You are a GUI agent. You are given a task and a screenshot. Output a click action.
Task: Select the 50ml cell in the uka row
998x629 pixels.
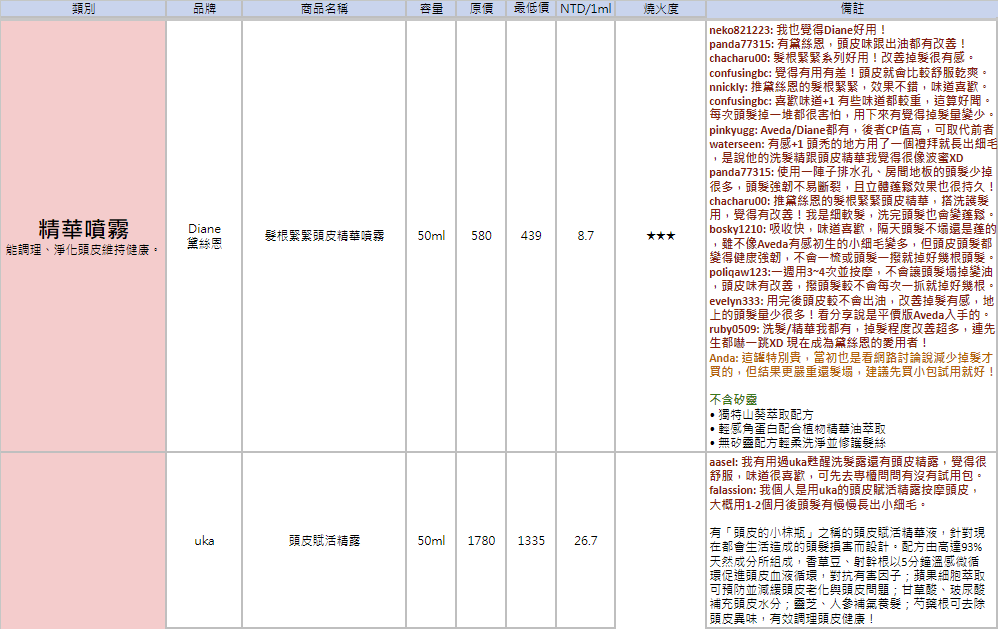tap(432, 541)
